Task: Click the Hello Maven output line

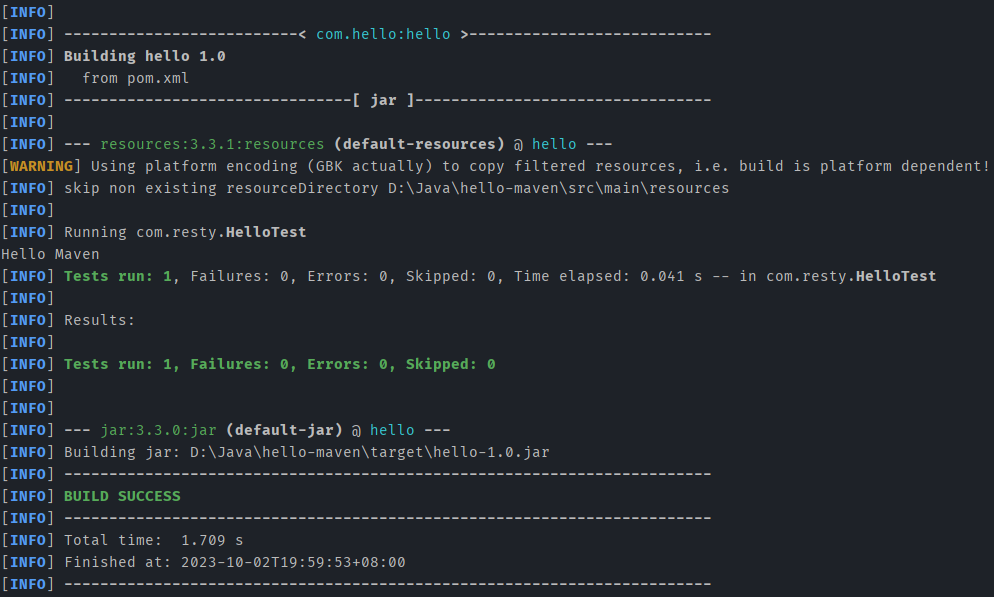Action: click(50, 254)
